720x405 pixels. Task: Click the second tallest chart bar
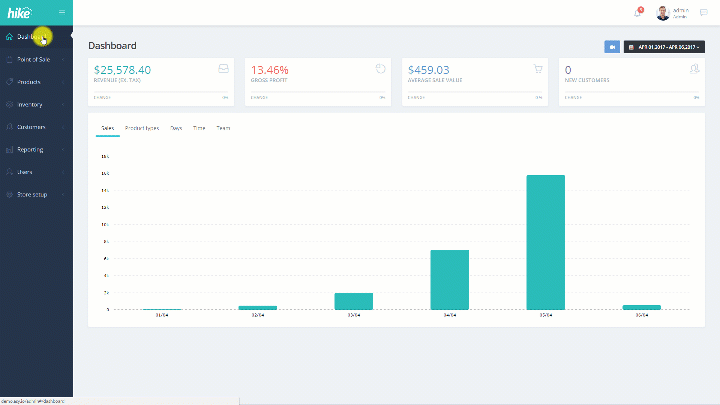click(x=450, y=280)
